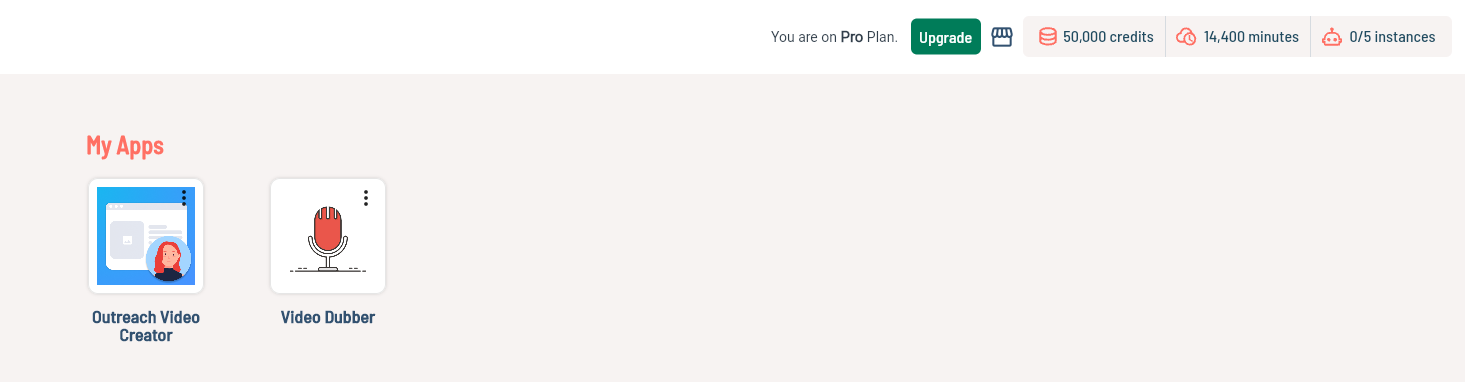The height and width of the screenshot is (382, 1465).
Task: Click the 0/5 instances label
Action: pos(1392,37)
